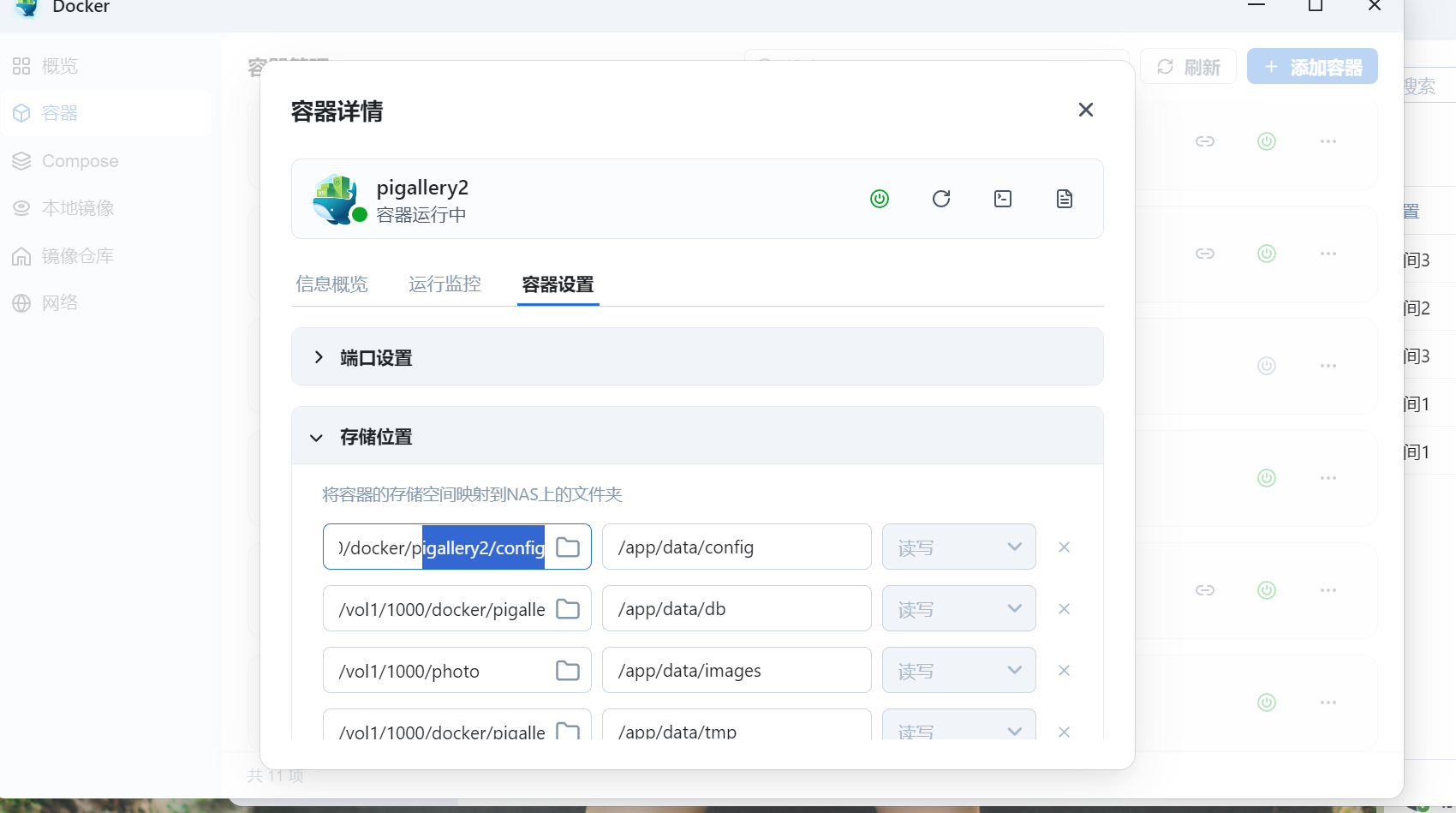The width and height of the screenshot is (1456, 813).
Task: Browse folder for the /app/data/db mapping
Action: coord(568,608)
